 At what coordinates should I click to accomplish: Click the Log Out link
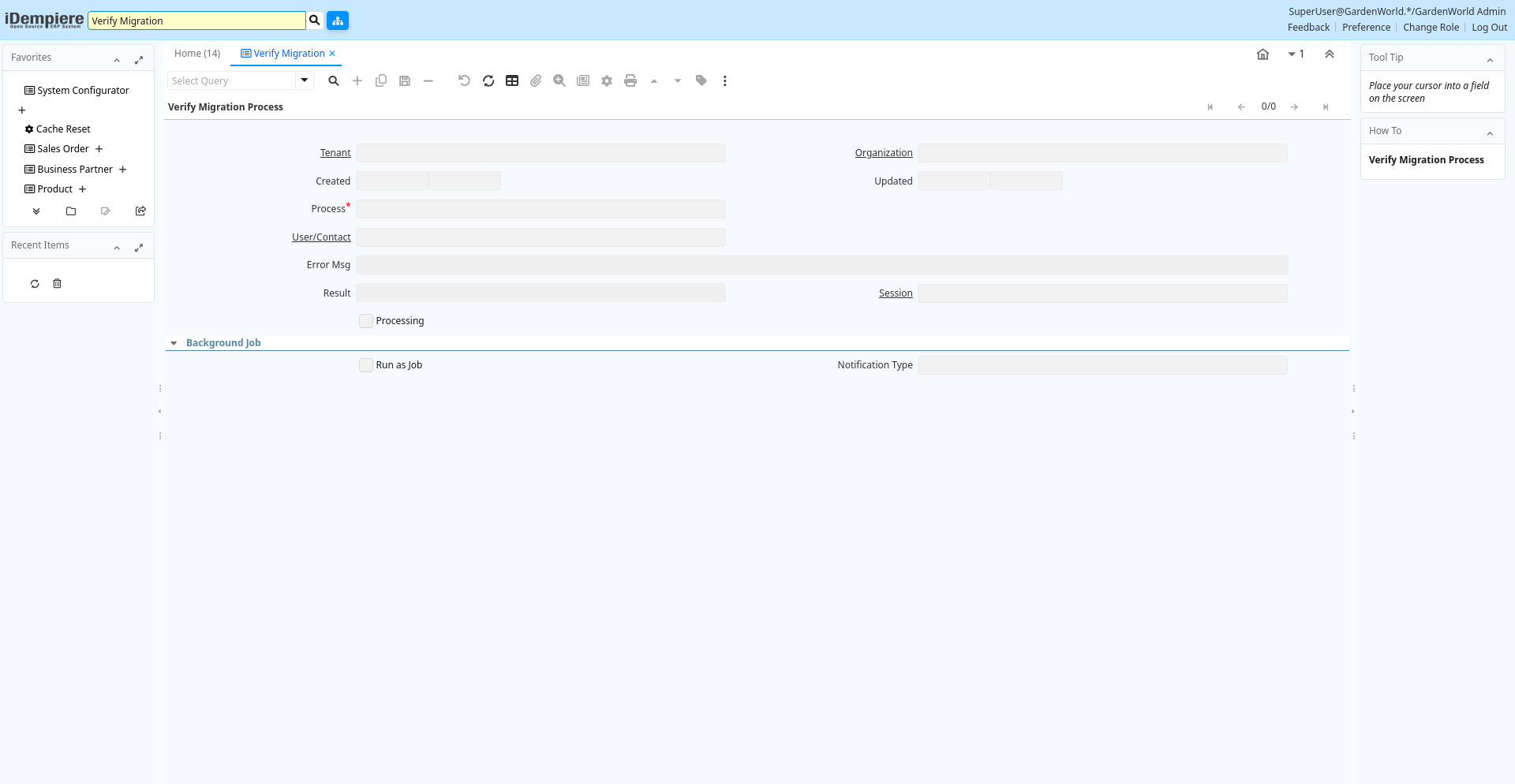1489,28
